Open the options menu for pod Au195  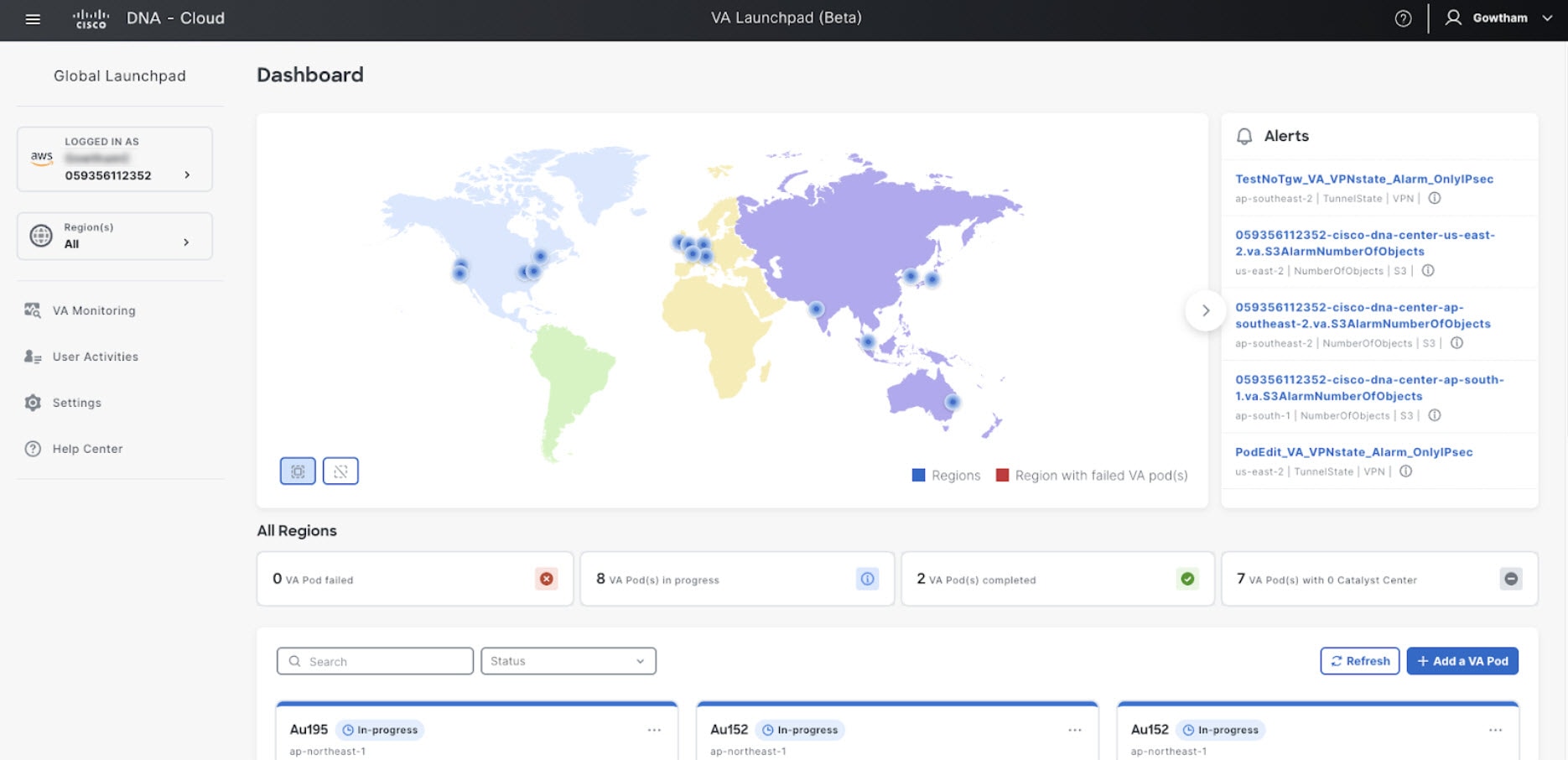[x=654, y=730]
